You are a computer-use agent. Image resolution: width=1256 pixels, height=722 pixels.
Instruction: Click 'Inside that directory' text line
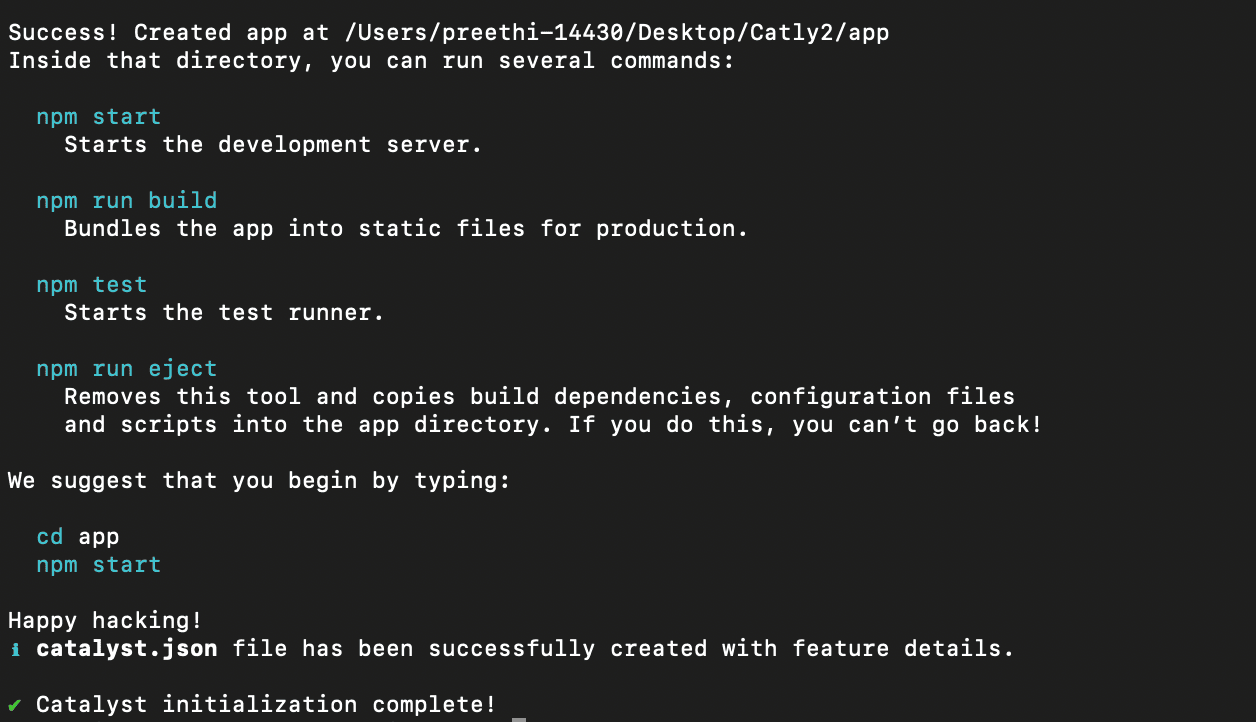click(x=371, y=61)
